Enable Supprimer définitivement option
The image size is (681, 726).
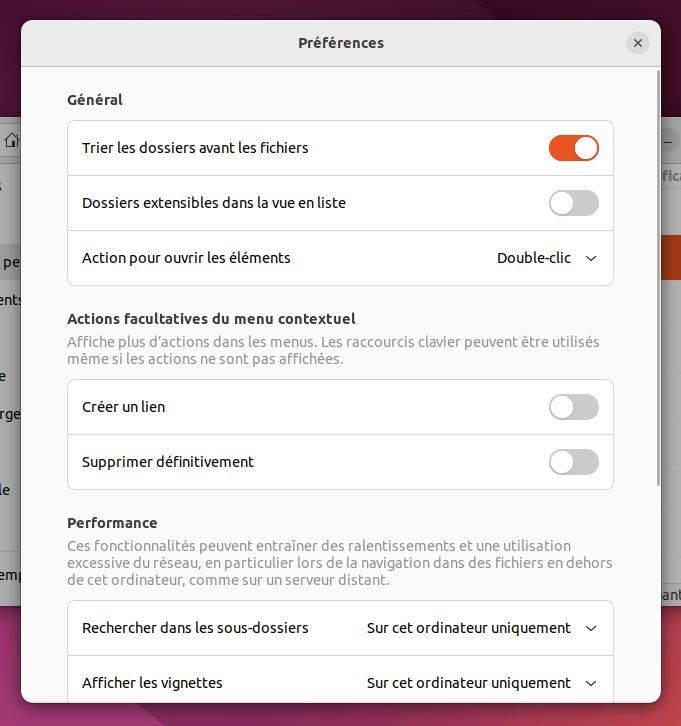(x=574, y=462)
